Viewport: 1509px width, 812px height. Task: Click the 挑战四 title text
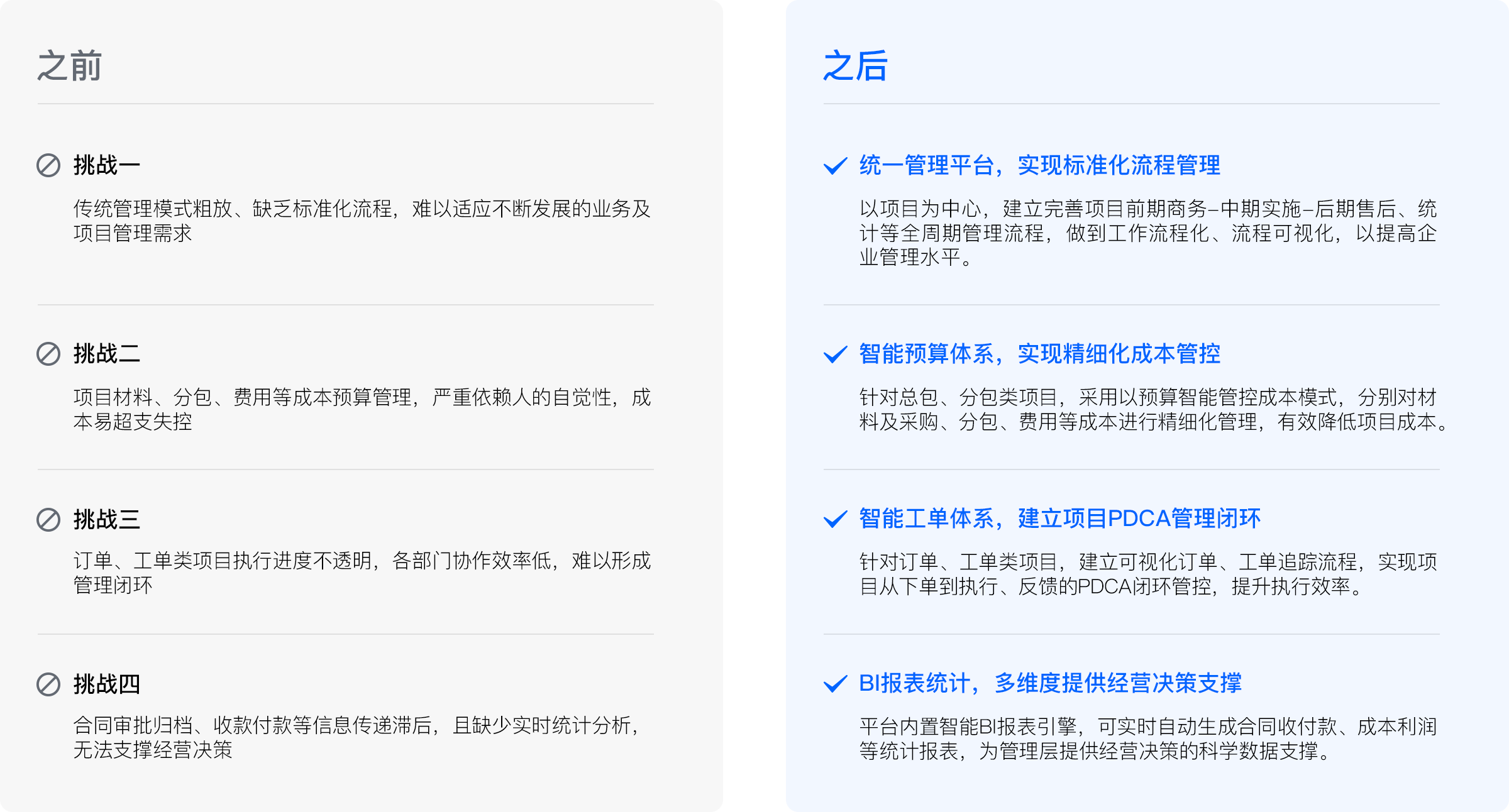(x=107, y=684)
